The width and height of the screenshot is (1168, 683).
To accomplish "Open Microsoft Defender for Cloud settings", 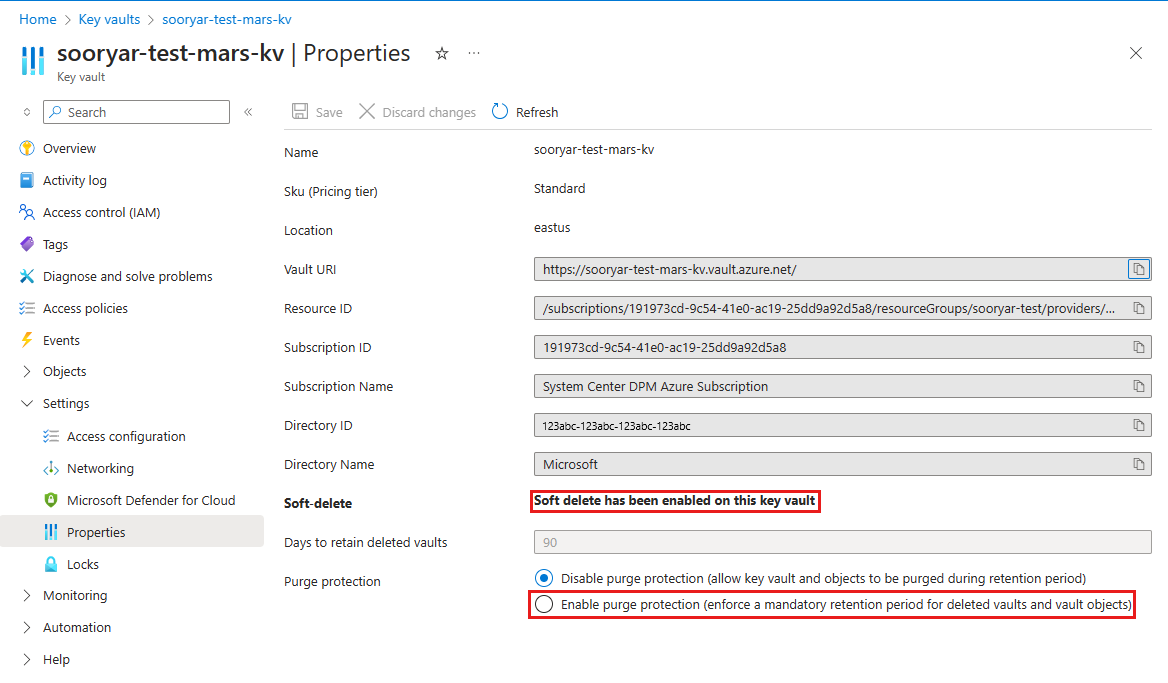I will 151,500.
